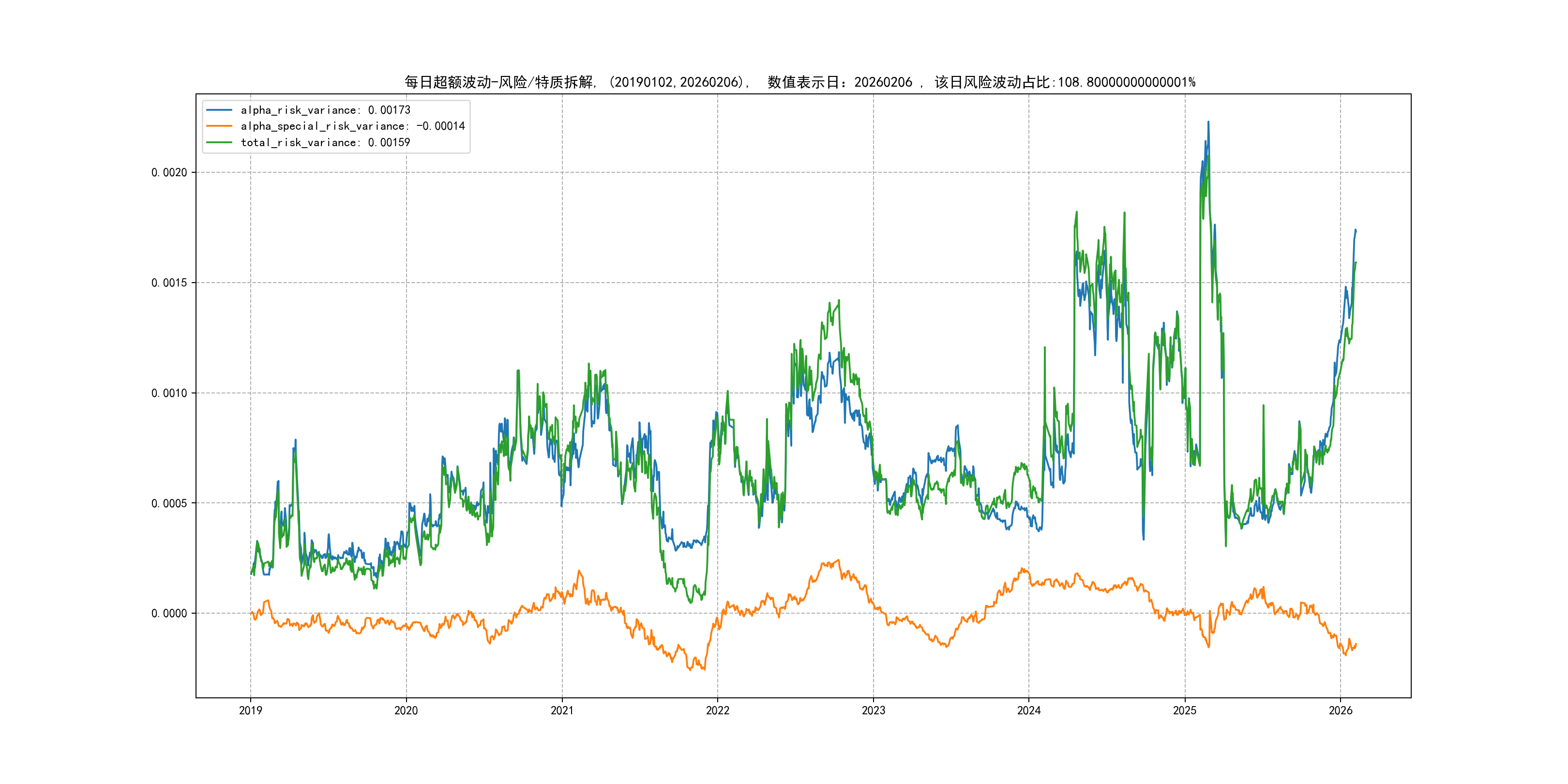1568x784 pixels.
Task: Click the 0.0015 y-axis tick label
Action: pos(169,283)
